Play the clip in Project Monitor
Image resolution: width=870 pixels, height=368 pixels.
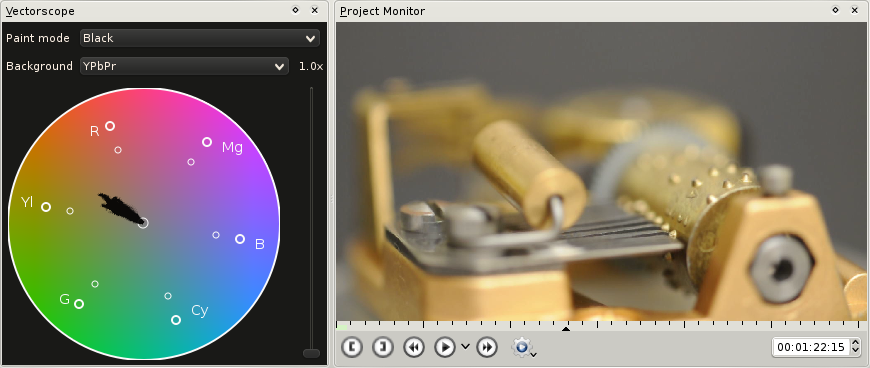coord(445,347)
